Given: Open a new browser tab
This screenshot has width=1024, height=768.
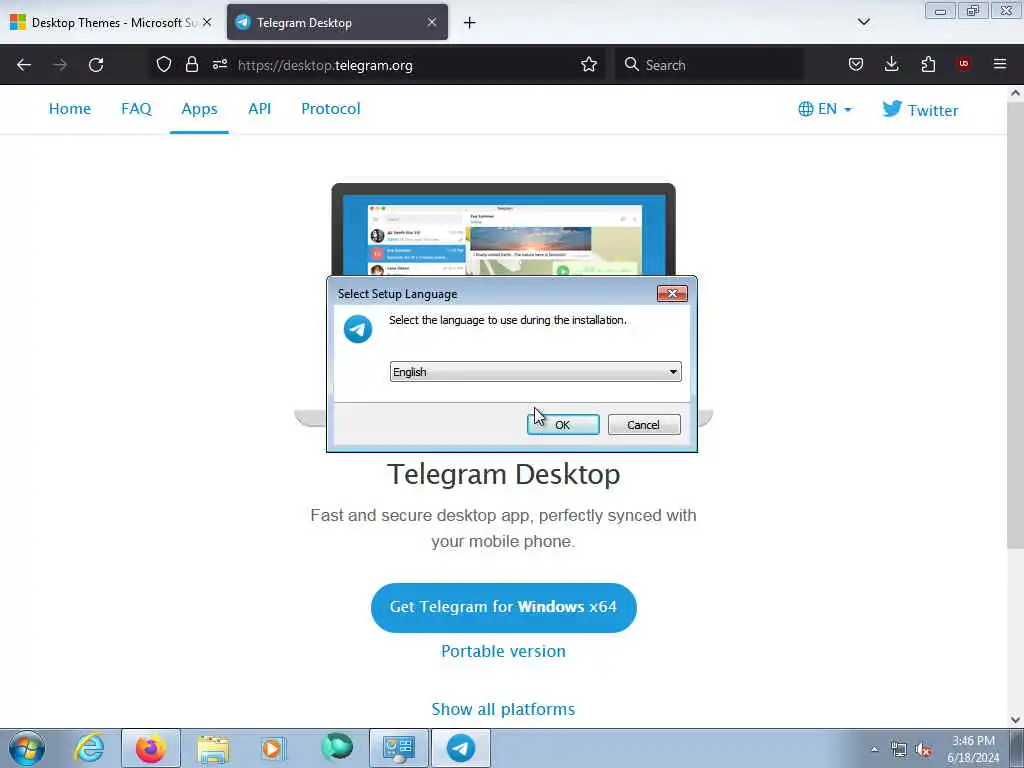Looking at the screenshot, I should click(470, 23).
